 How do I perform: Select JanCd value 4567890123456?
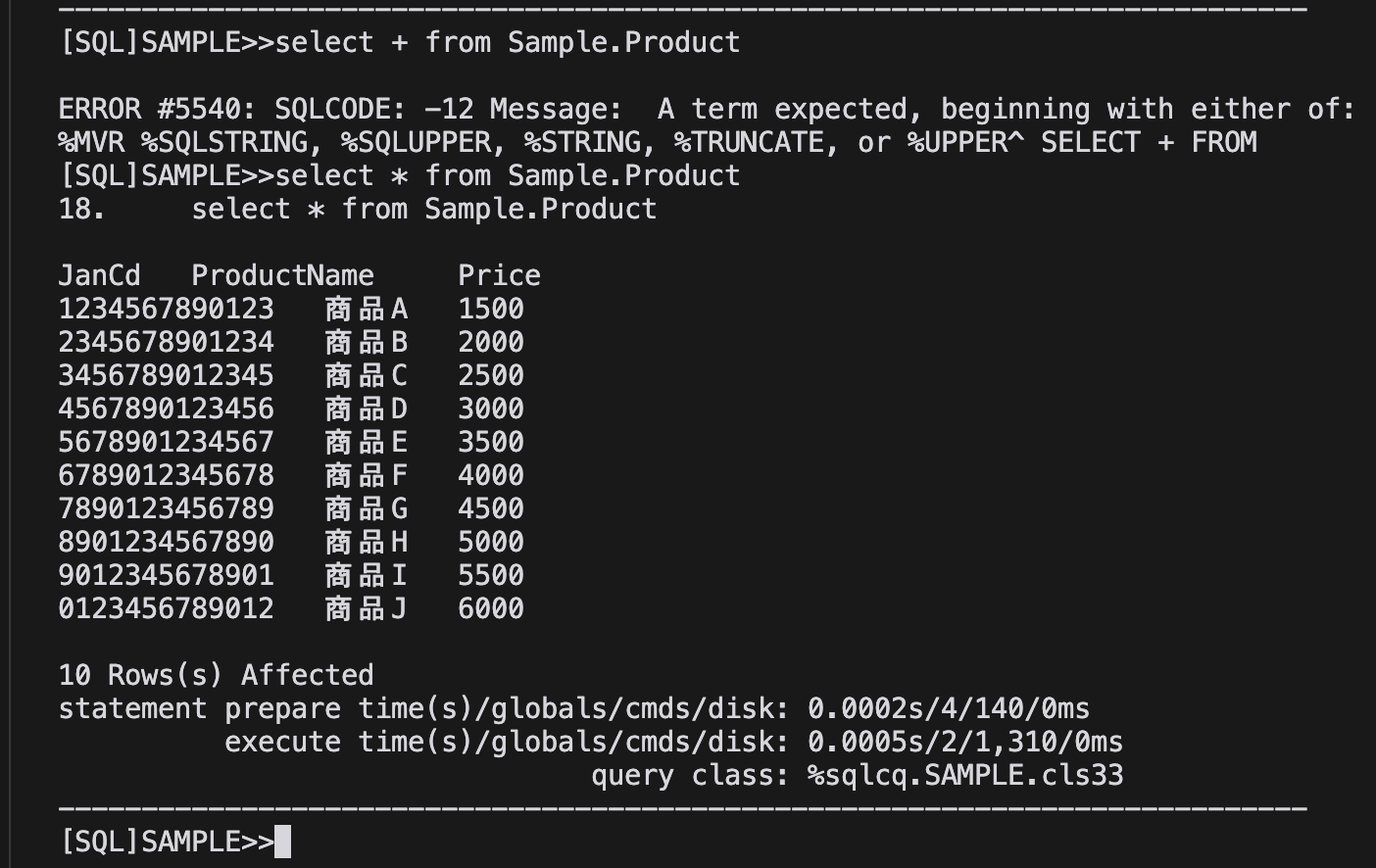(166, 409)
